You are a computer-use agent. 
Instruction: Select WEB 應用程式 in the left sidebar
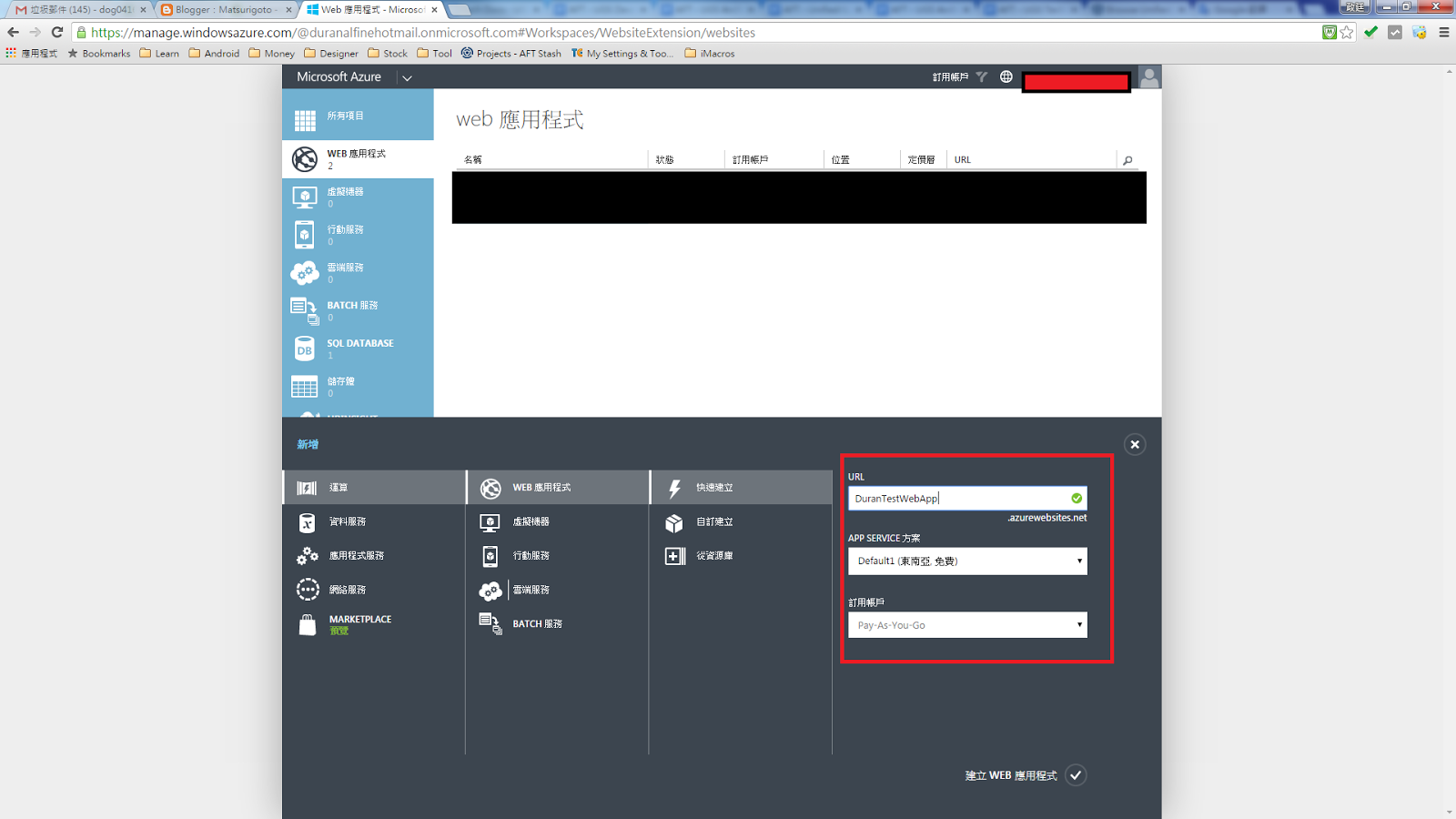pyautogui.click(x=358, y=158)
